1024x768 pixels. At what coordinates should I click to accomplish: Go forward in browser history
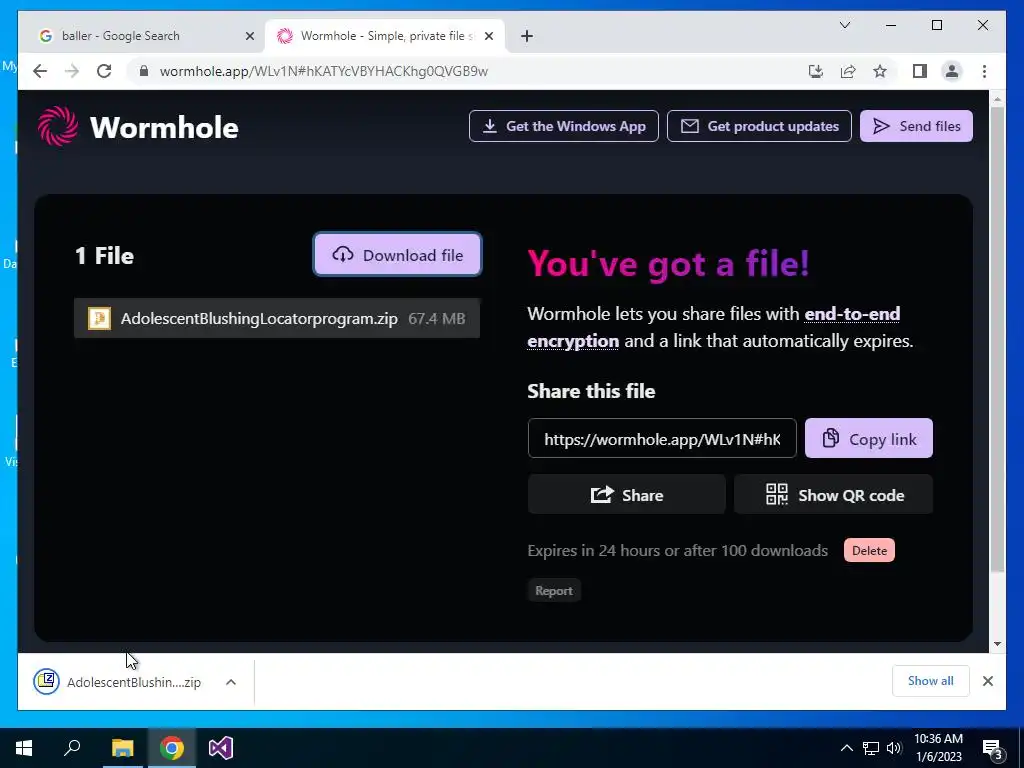click(x=72, y=71)
